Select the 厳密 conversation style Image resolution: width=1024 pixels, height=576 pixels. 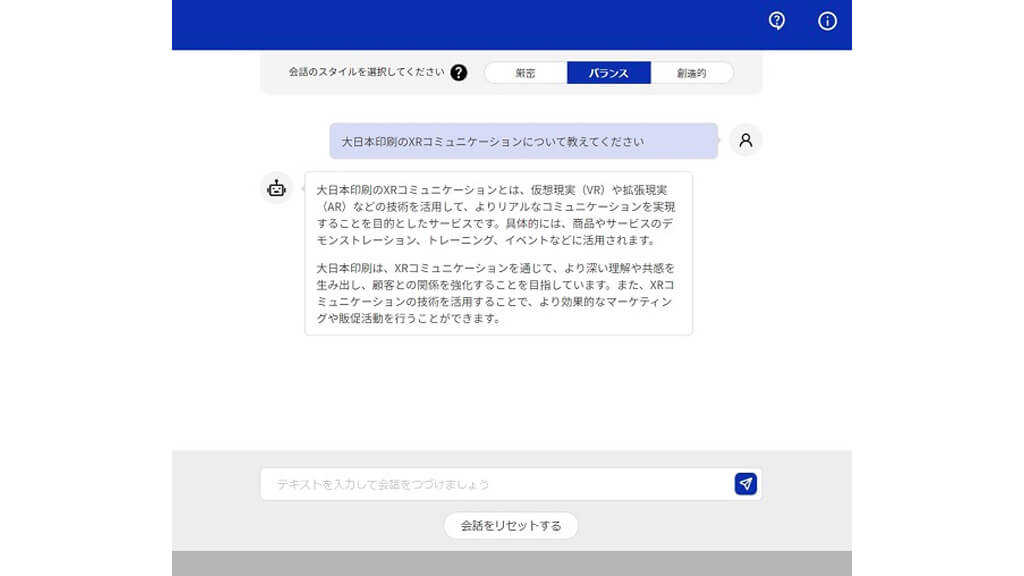526,73
